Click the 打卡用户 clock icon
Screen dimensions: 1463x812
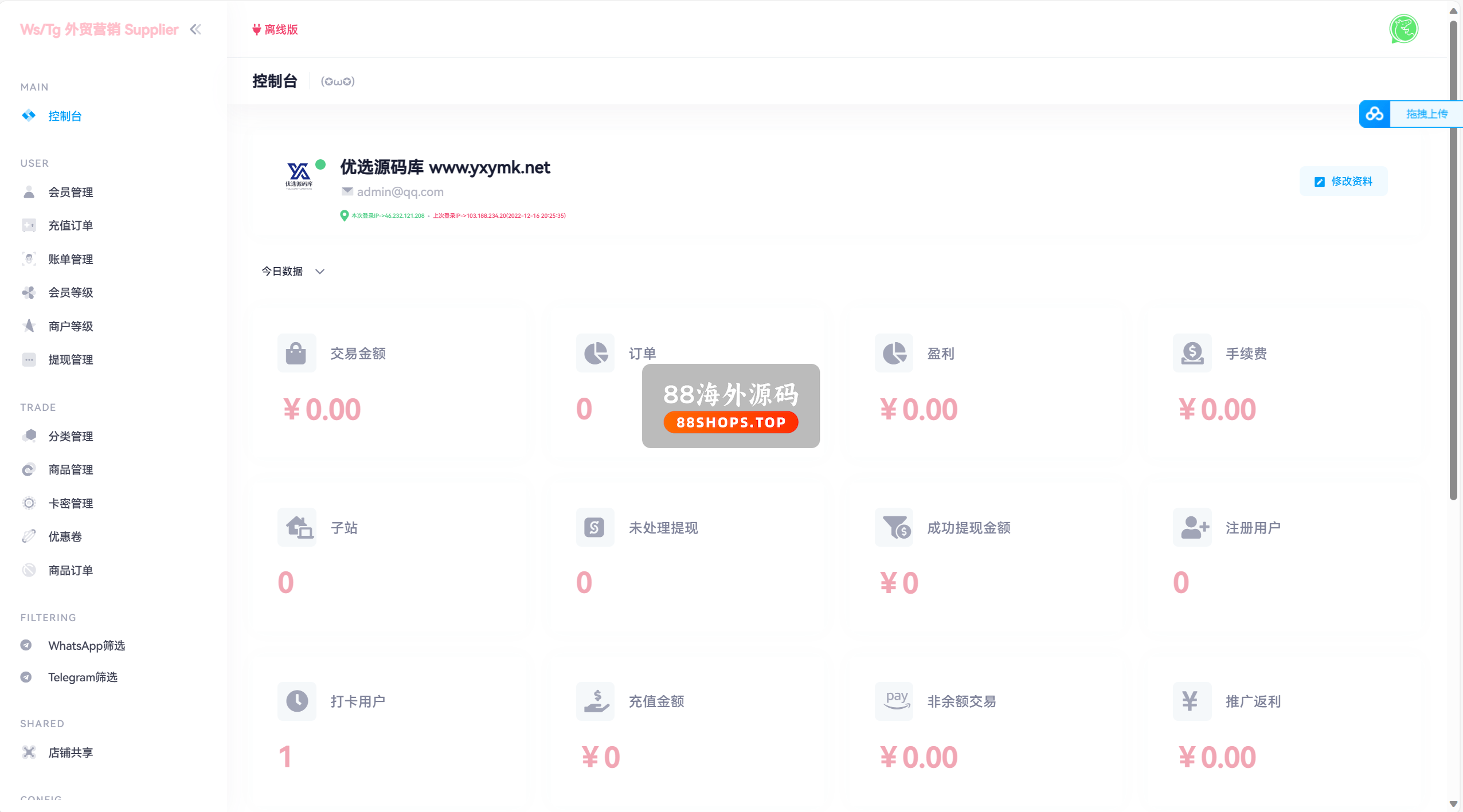(x=296, y=701)
